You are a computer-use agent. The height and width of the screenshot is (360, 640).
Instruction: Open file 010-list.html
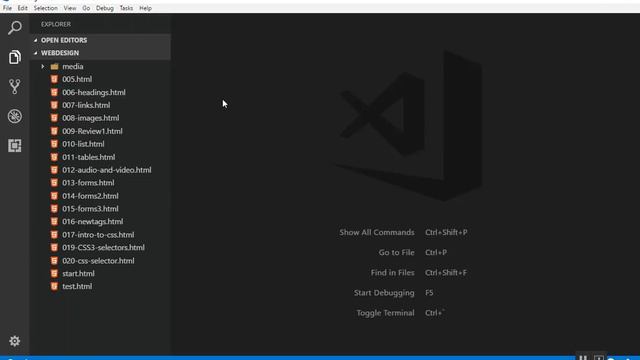83,144
